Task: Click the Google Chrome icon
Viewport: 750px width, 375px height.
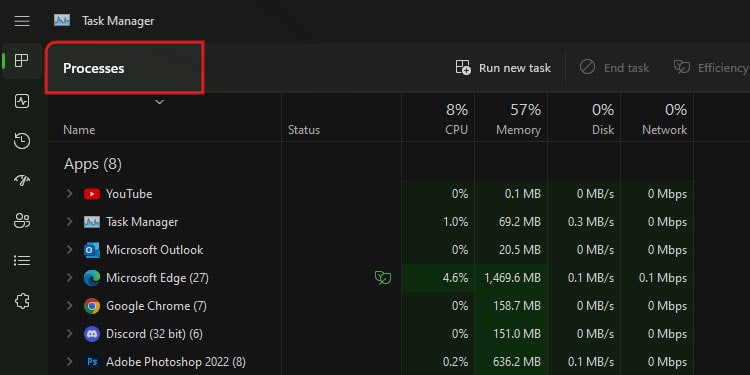Action: 91,306
